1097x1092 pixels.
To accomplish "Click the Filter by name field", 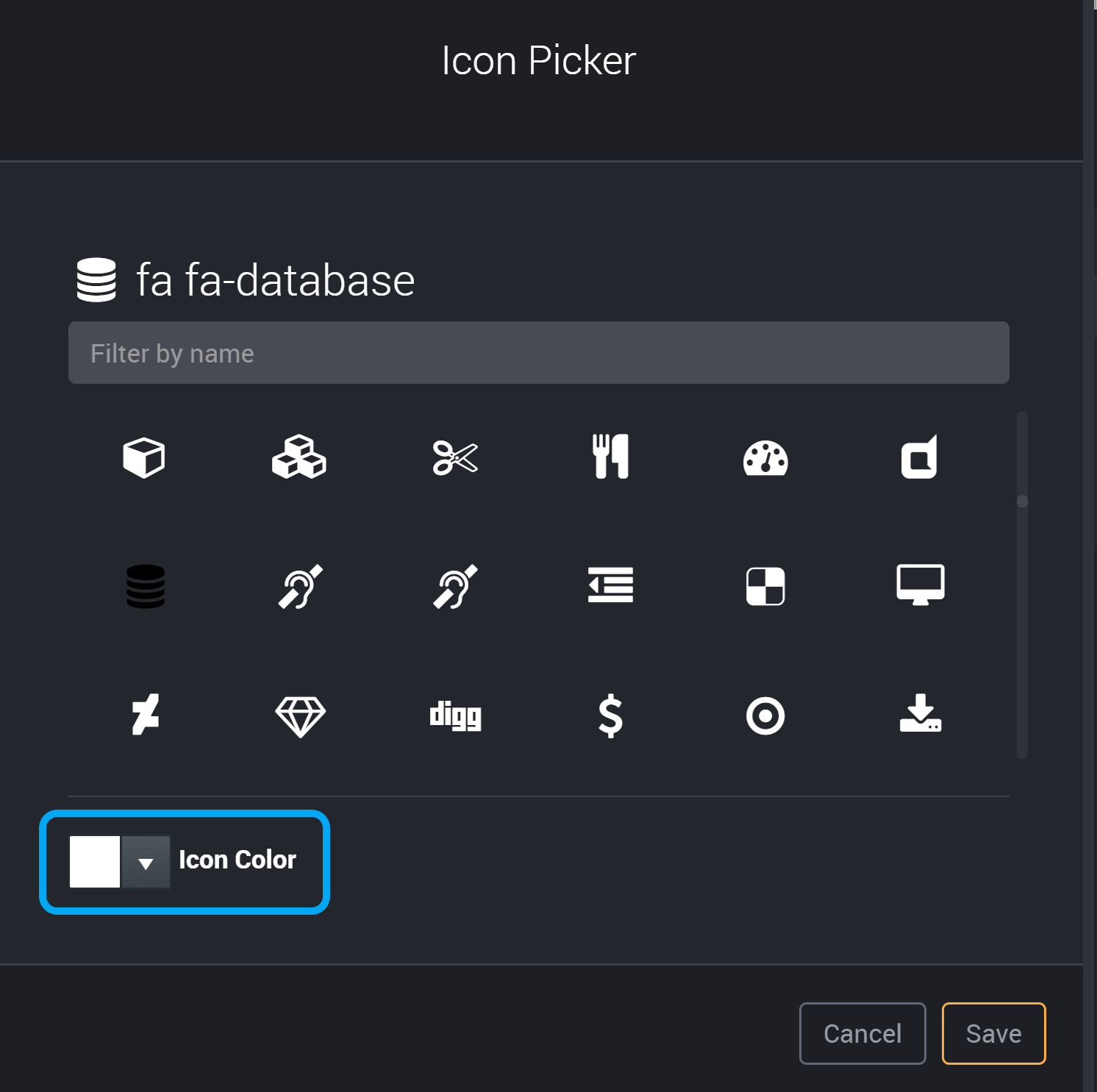I will click(538, 353).
